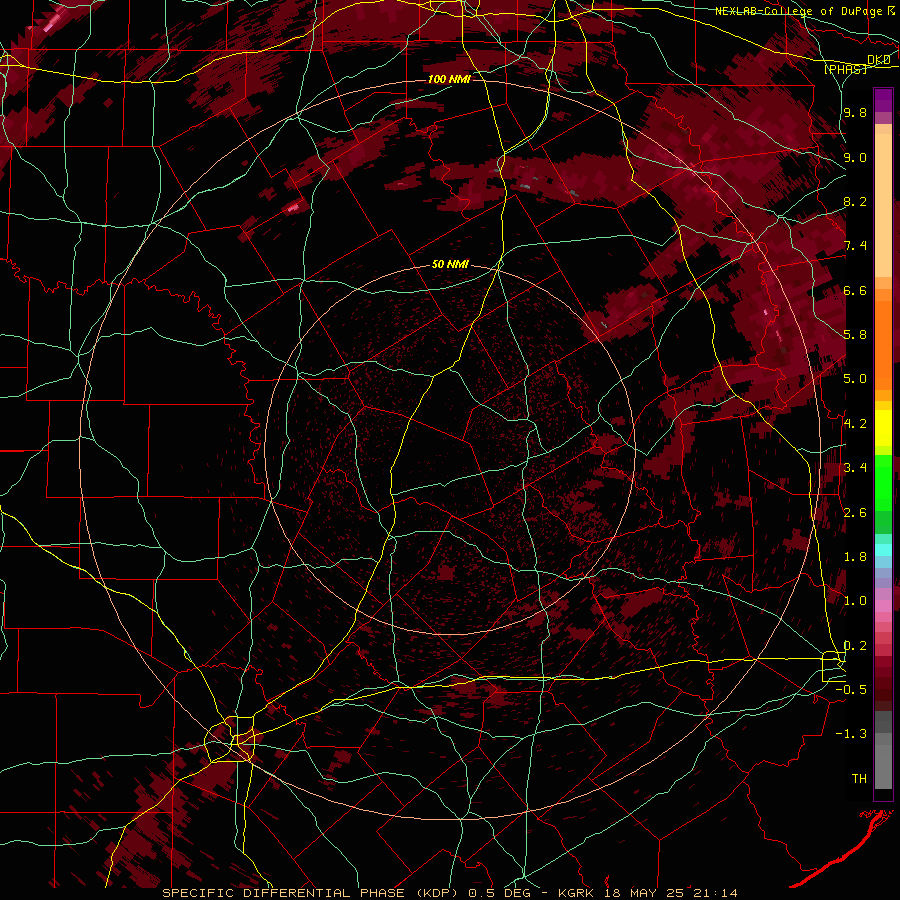Click the -1.3 value on color scale

click(x=851, y=734)
